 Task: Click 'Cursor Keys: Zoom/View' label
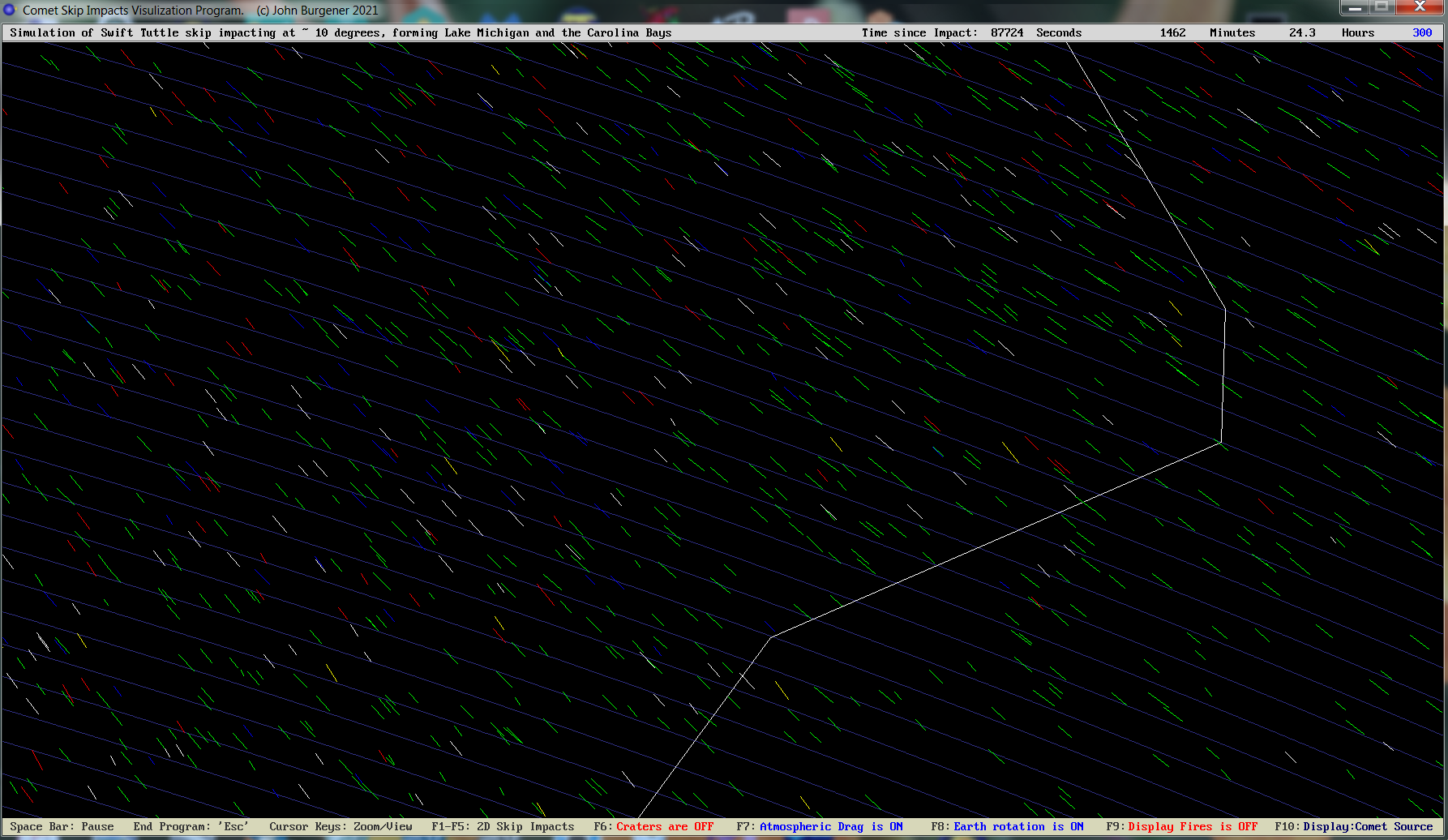[x=341, y=826]
